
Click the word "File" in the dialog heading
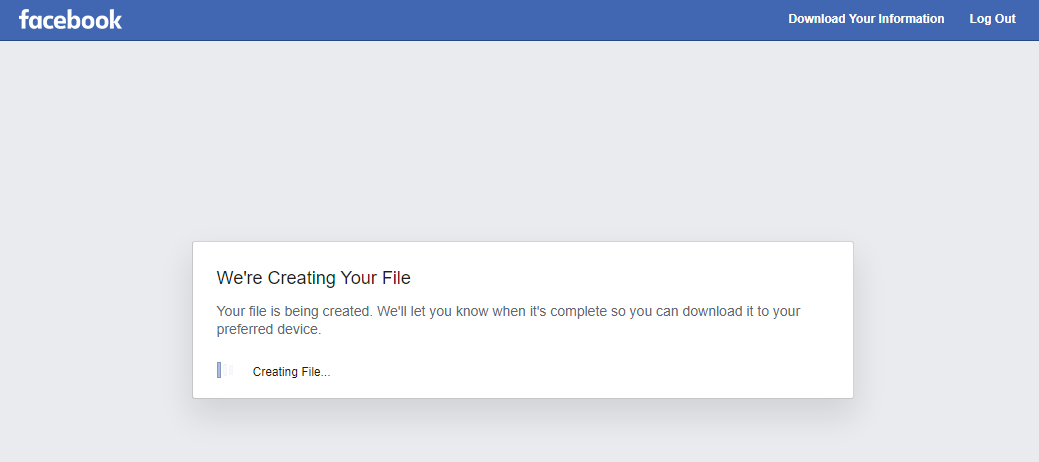394,278
